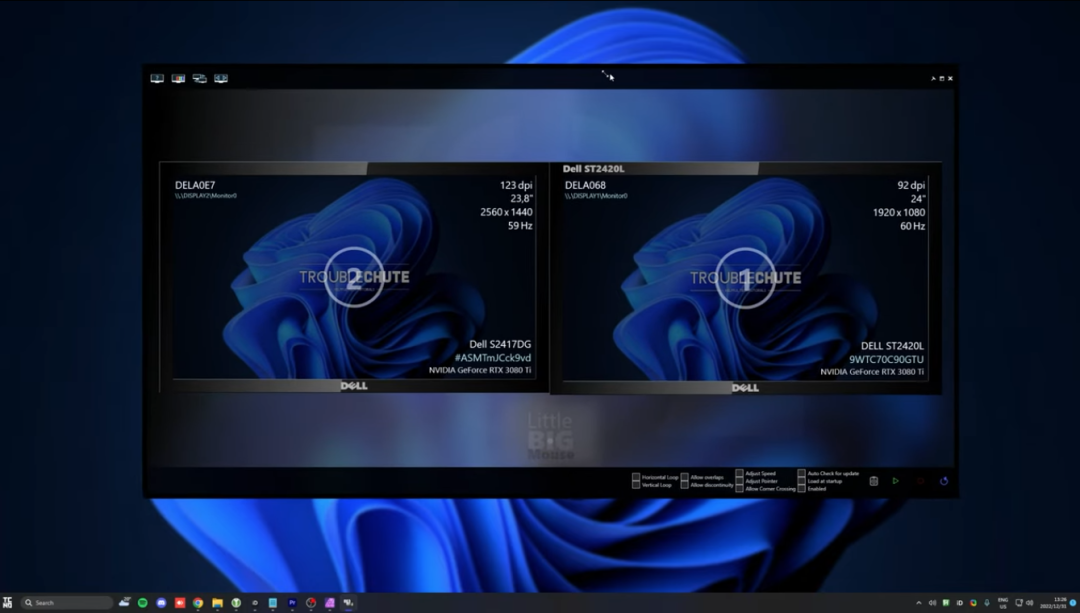Click the Dell ST2420L title above monitor 1

(594, 169)
